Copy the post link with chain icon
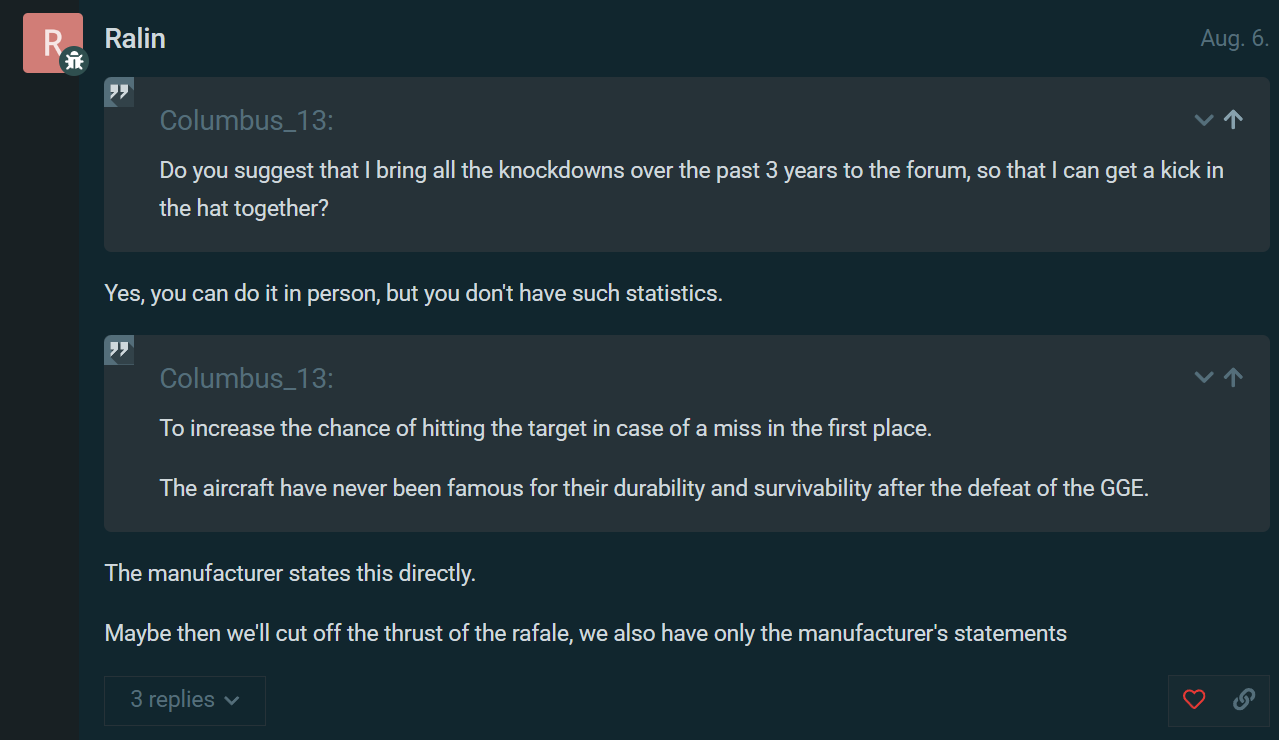 (x=1244, y=700)
